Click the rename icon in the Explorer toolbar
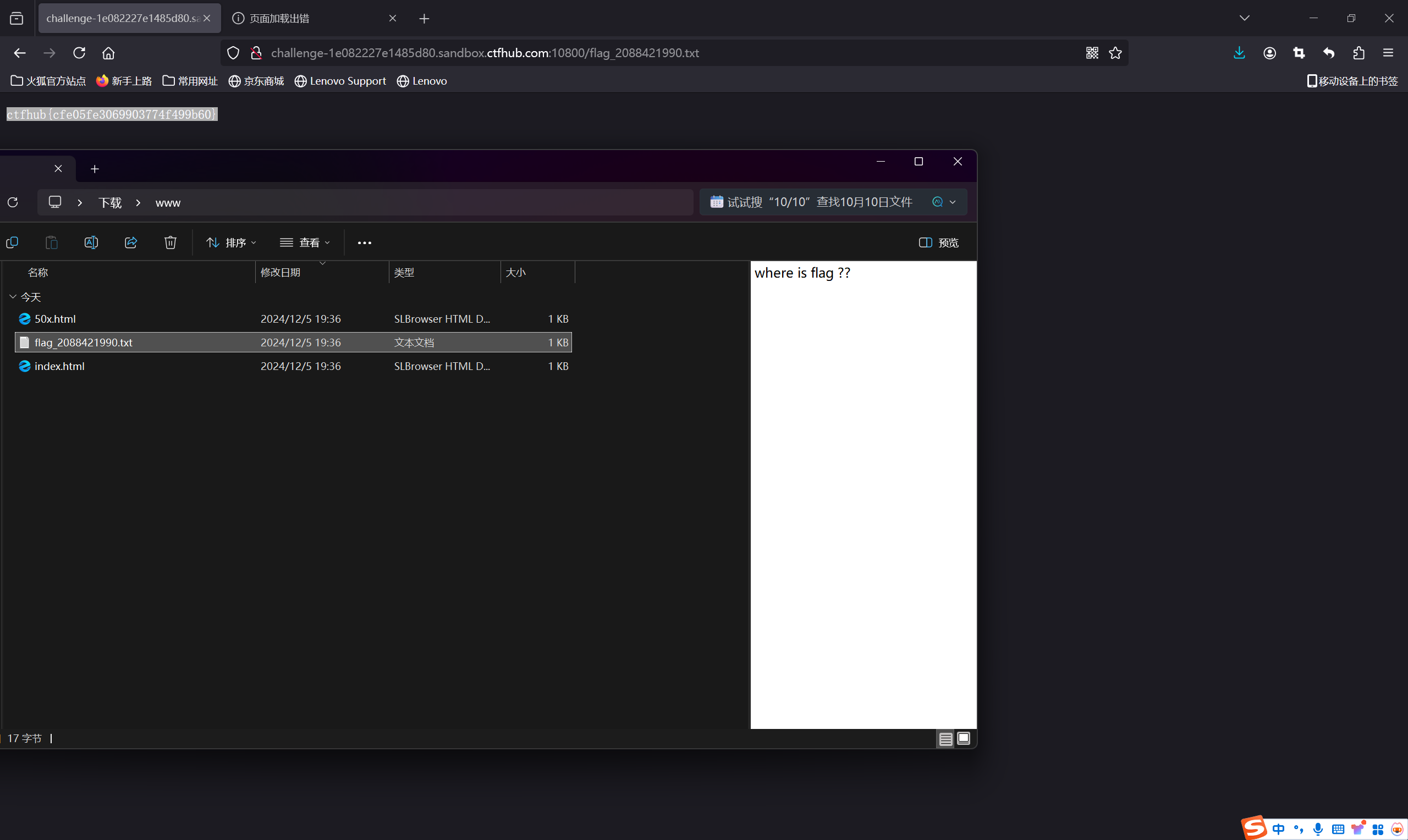The image size is (1408, 840). (91, 242)
